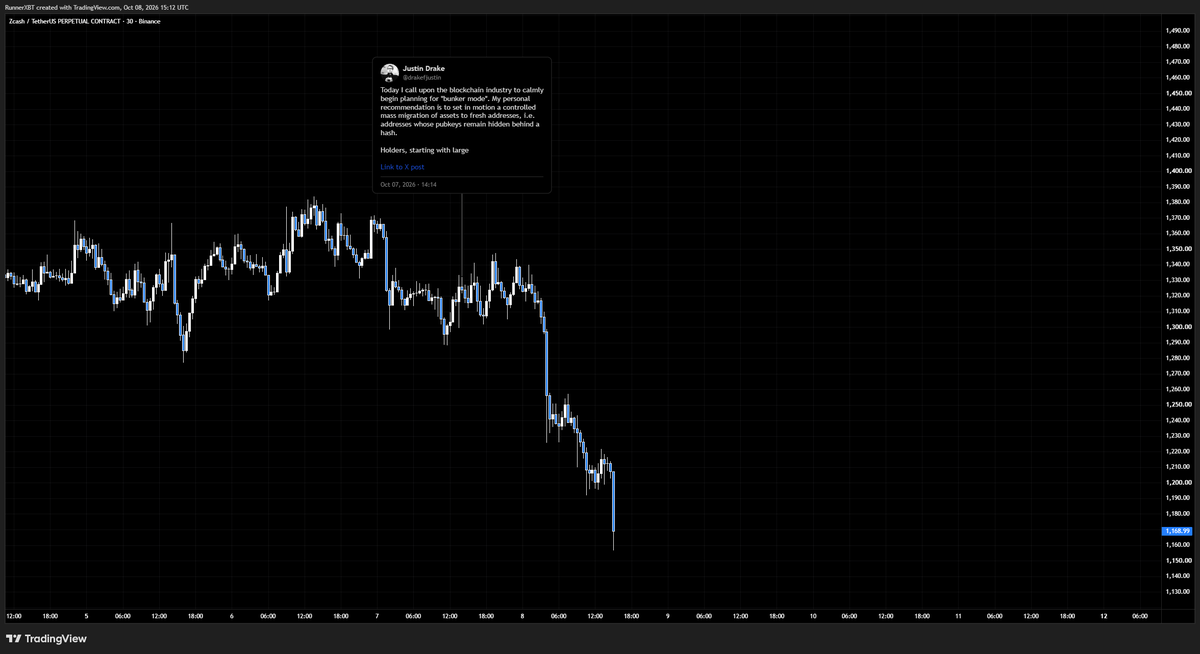The width and height of the screenshot is (1200, 654).
Task: Select the @drakefjustin handle
Action: 421,77
